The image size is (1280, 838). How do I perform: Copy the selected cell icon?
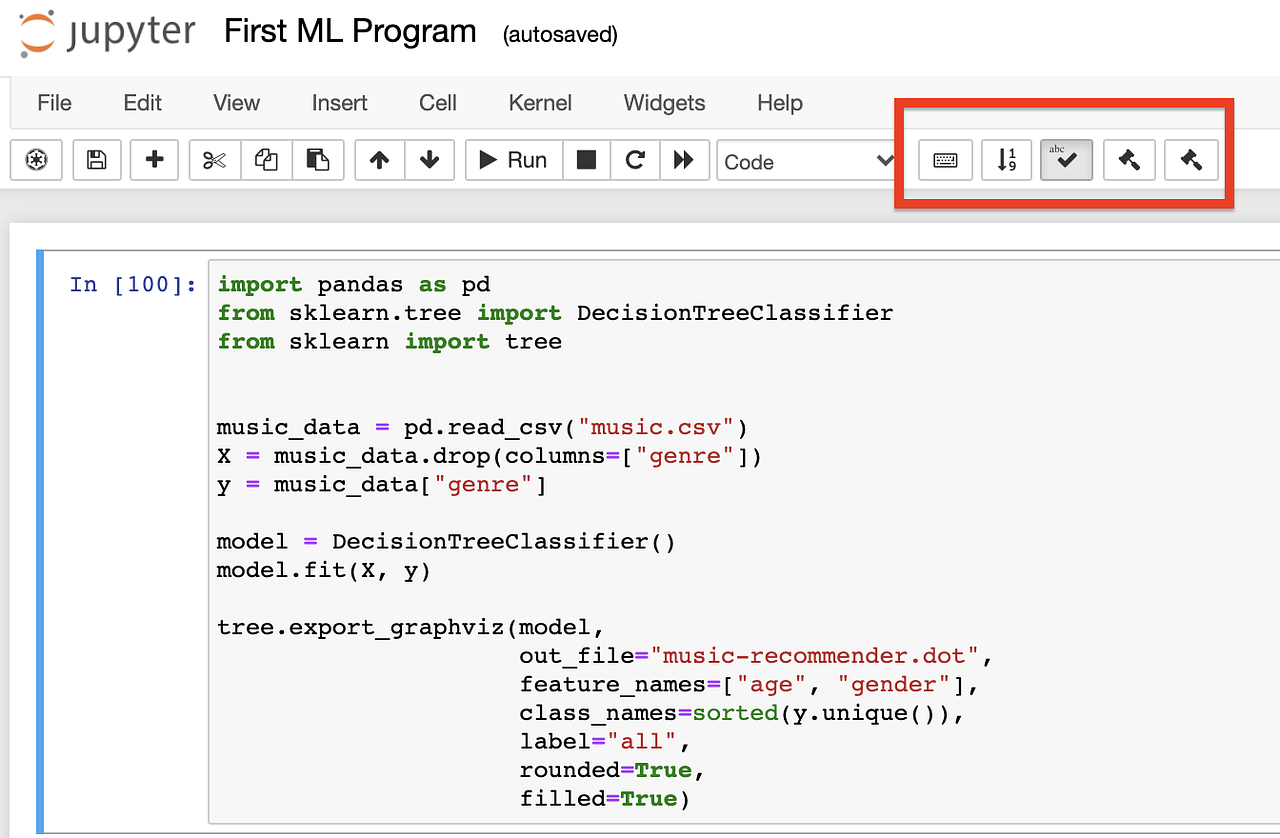tap(265, 160)
